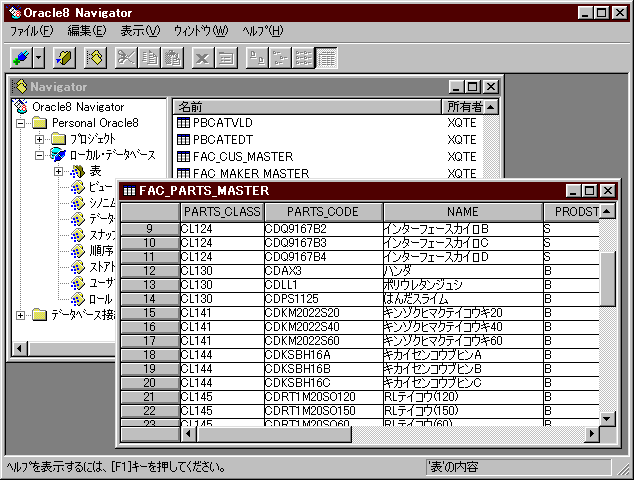The image size is (634, 480).
Task: Click the yellow open folder toolbar icon
Action: coord(64,58)
